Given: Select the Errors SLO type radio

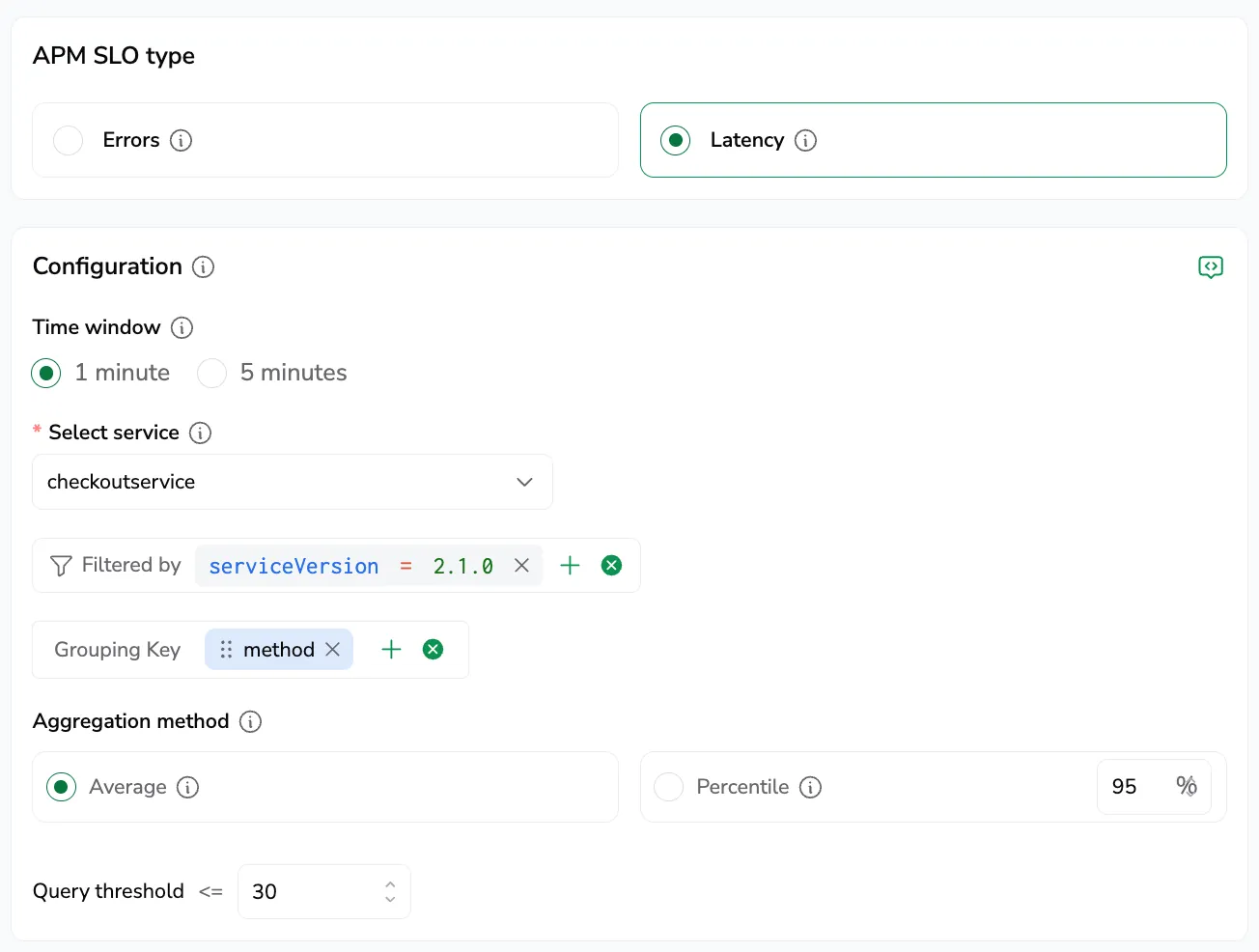Looking at the screenshot, I should [68, 140].
